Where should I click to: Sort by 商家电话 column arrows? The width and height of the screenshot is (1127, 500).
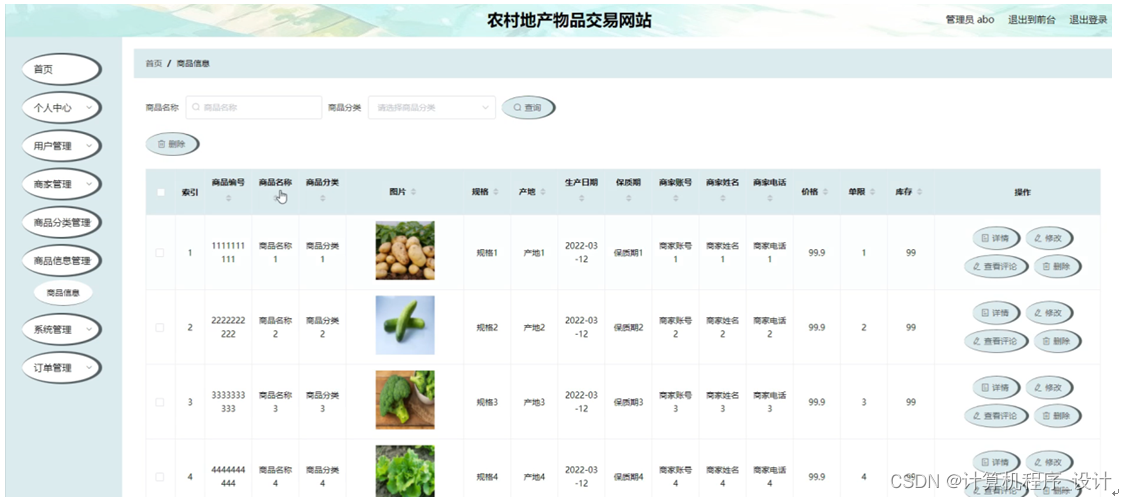770,198
